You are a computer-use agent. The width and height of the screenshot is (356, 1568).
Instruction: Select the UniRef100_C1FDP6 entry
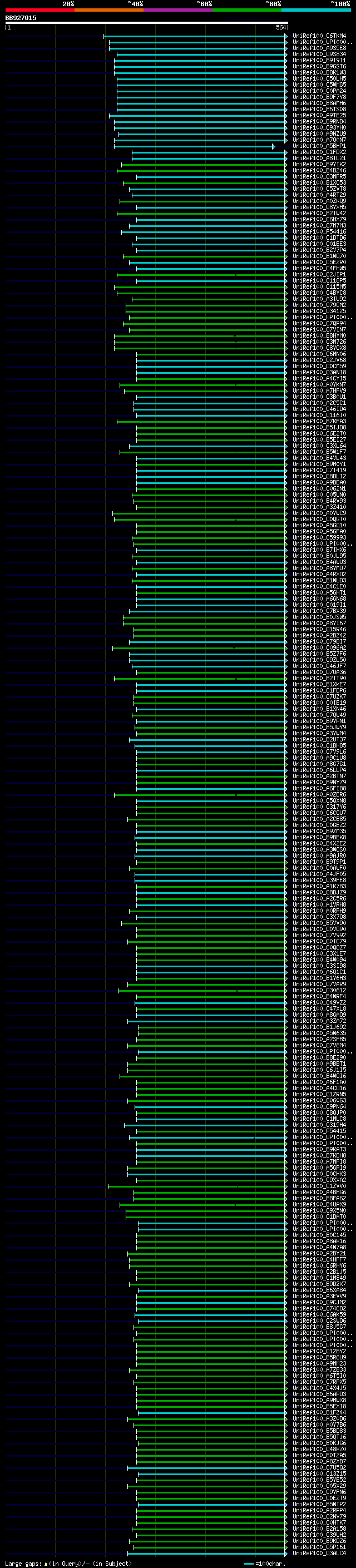(x=319, y=690)
